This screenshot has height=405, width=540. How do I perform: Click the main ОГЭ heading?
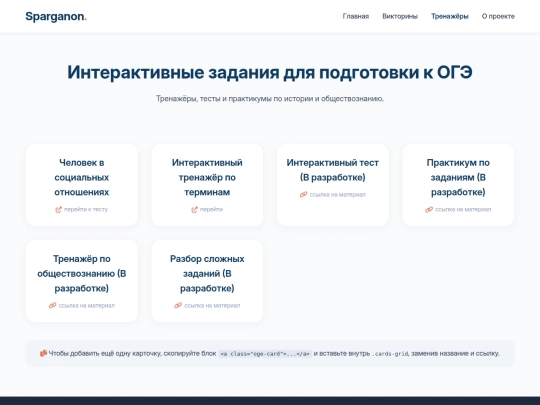point(270,72)
